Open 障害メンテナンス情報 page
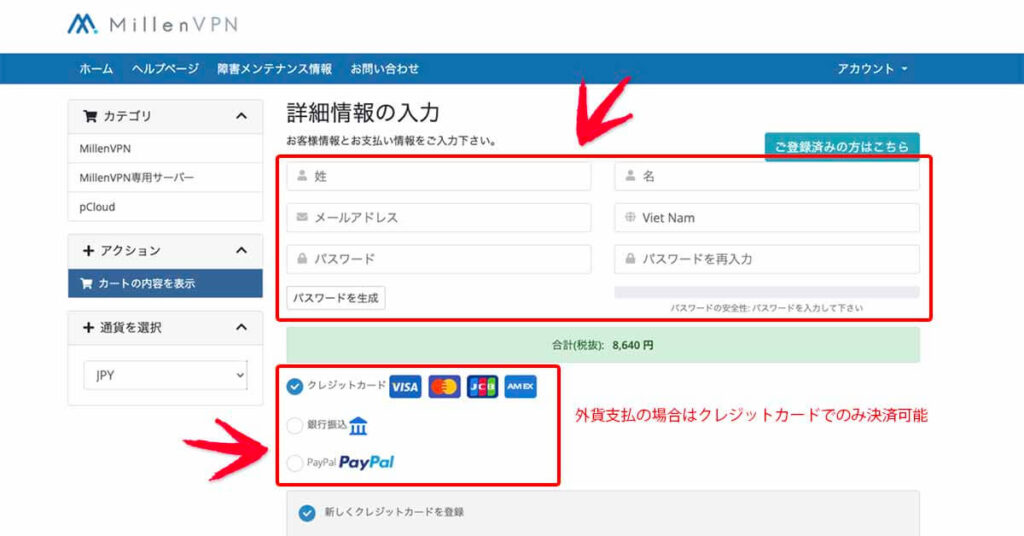 coord(274,69)
